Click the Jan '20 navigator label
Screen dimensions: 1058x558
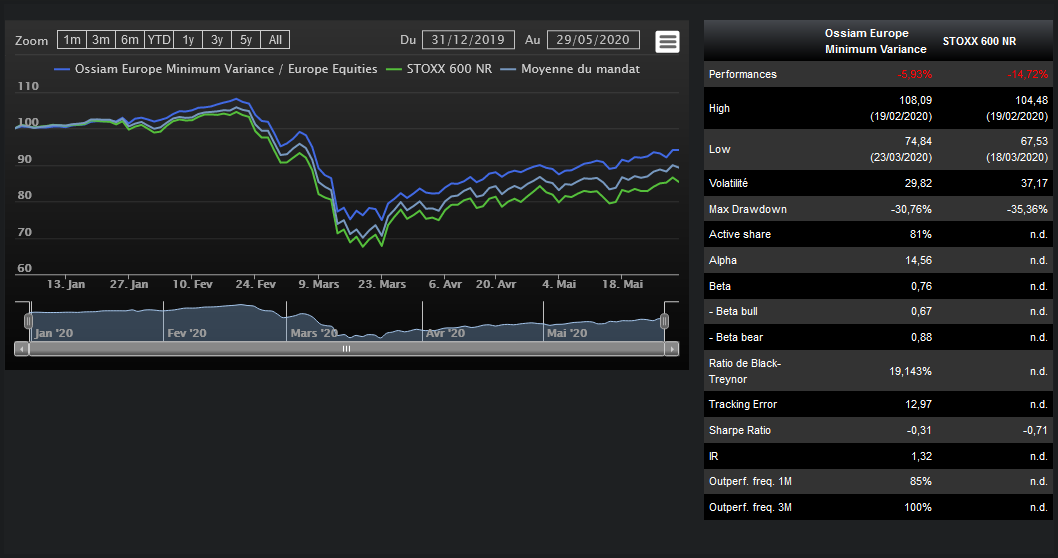pos(54,333)
